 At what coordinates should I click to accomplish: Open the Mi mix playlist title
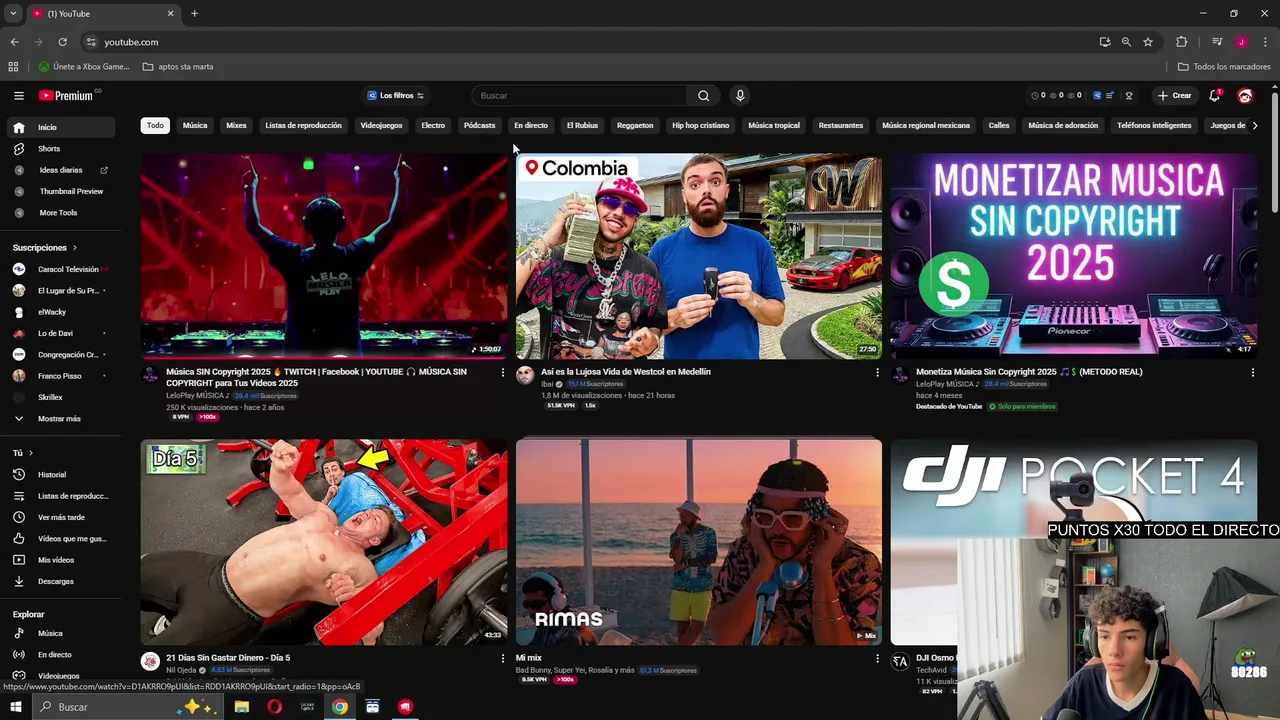tap(528, 658)
